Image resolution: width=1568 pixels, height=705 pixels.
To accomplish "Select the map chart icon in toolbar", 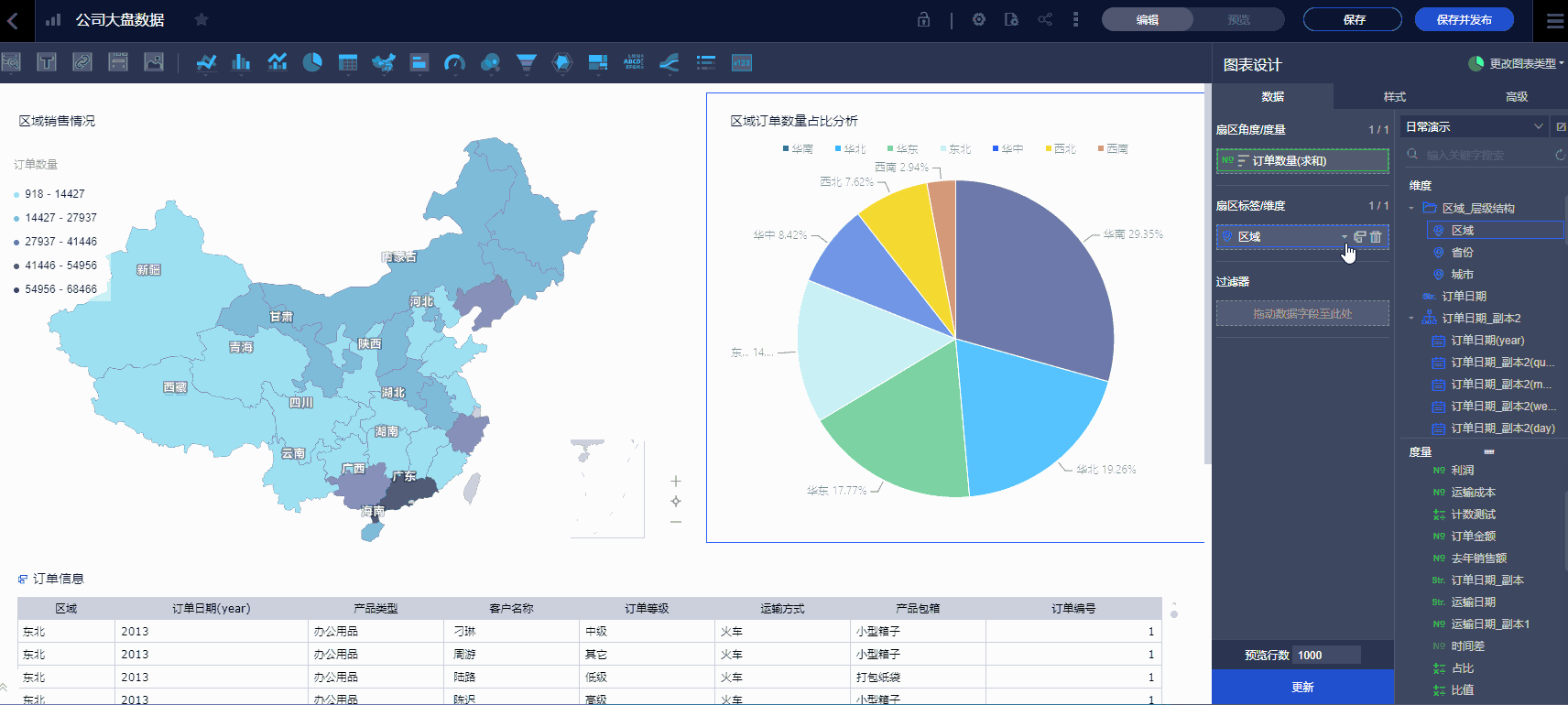I will coord(383,62).
